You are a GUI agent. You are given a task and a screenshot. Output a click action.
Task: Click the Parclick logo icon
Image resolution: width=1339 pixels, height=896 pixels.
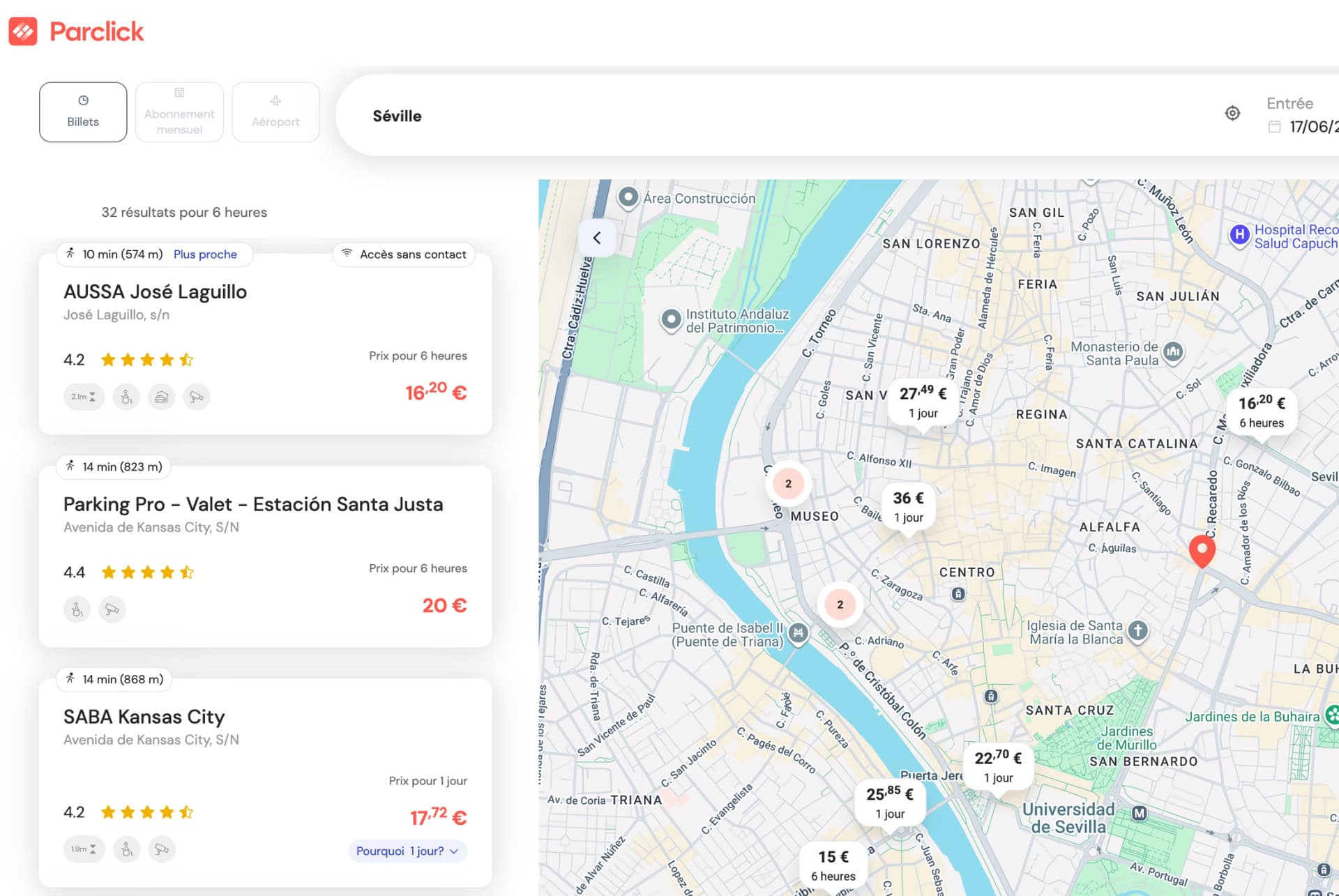(x=23, y=31)
